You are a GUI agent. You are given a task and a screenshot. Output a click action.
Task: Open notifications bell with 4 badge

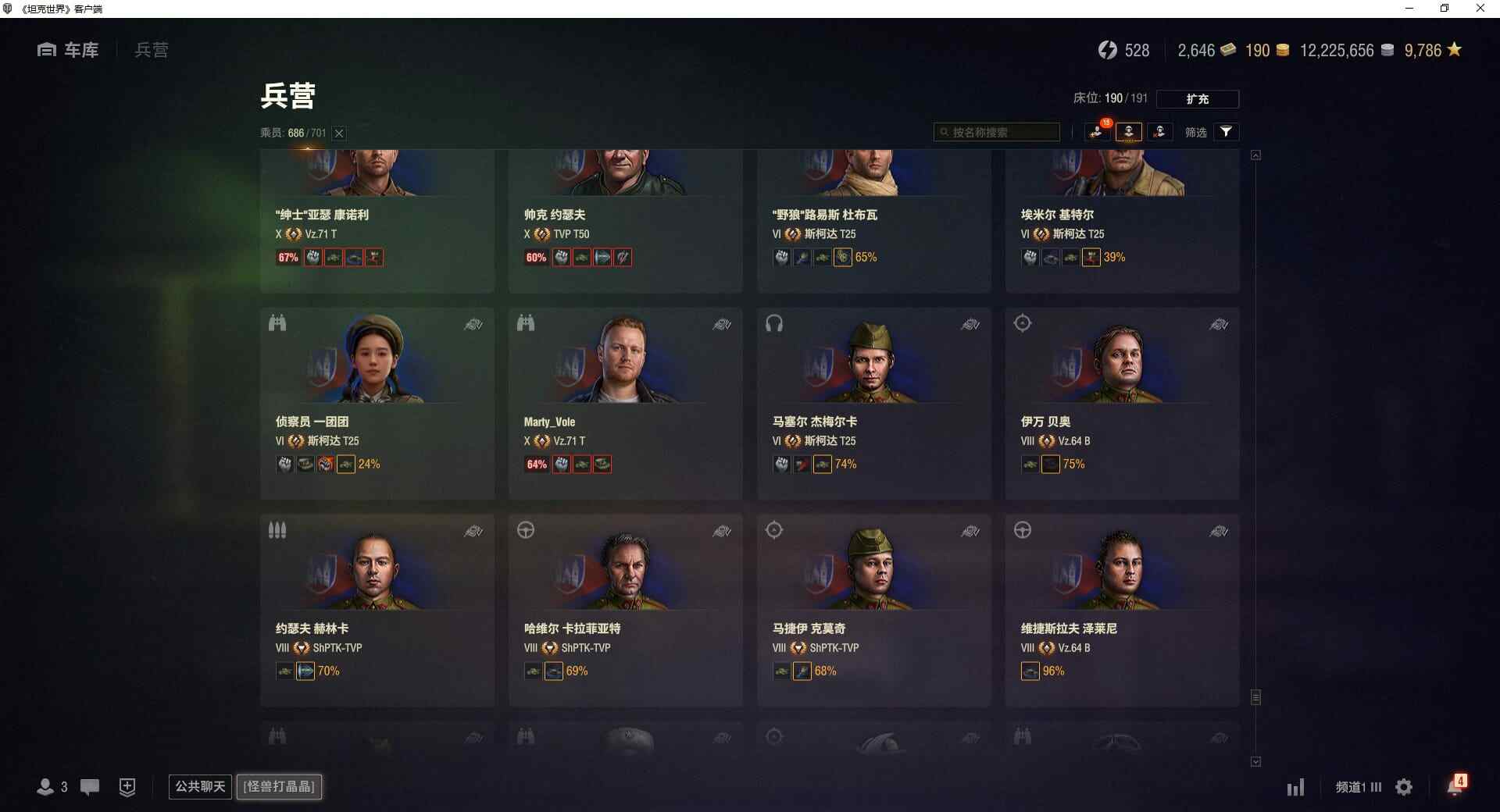pyautogui.click(x=1455, y=785)
